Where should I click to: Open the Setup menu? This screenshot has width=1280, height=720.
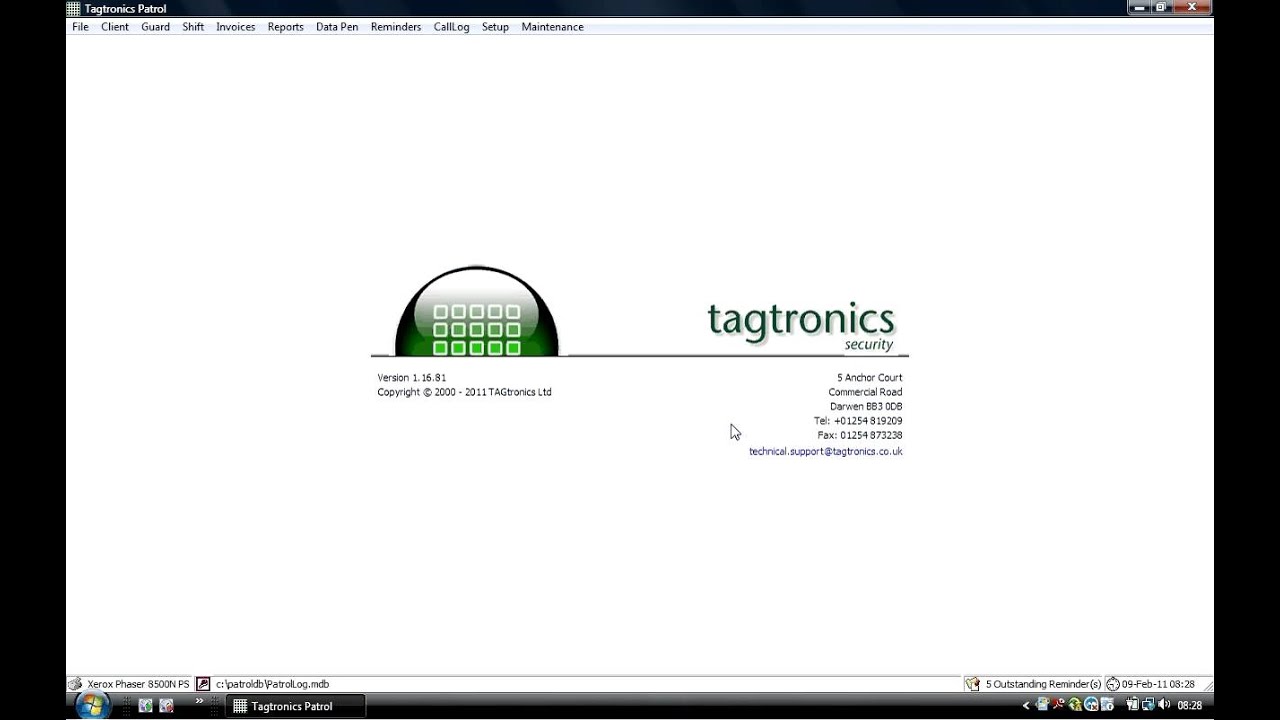coord(495,27)
